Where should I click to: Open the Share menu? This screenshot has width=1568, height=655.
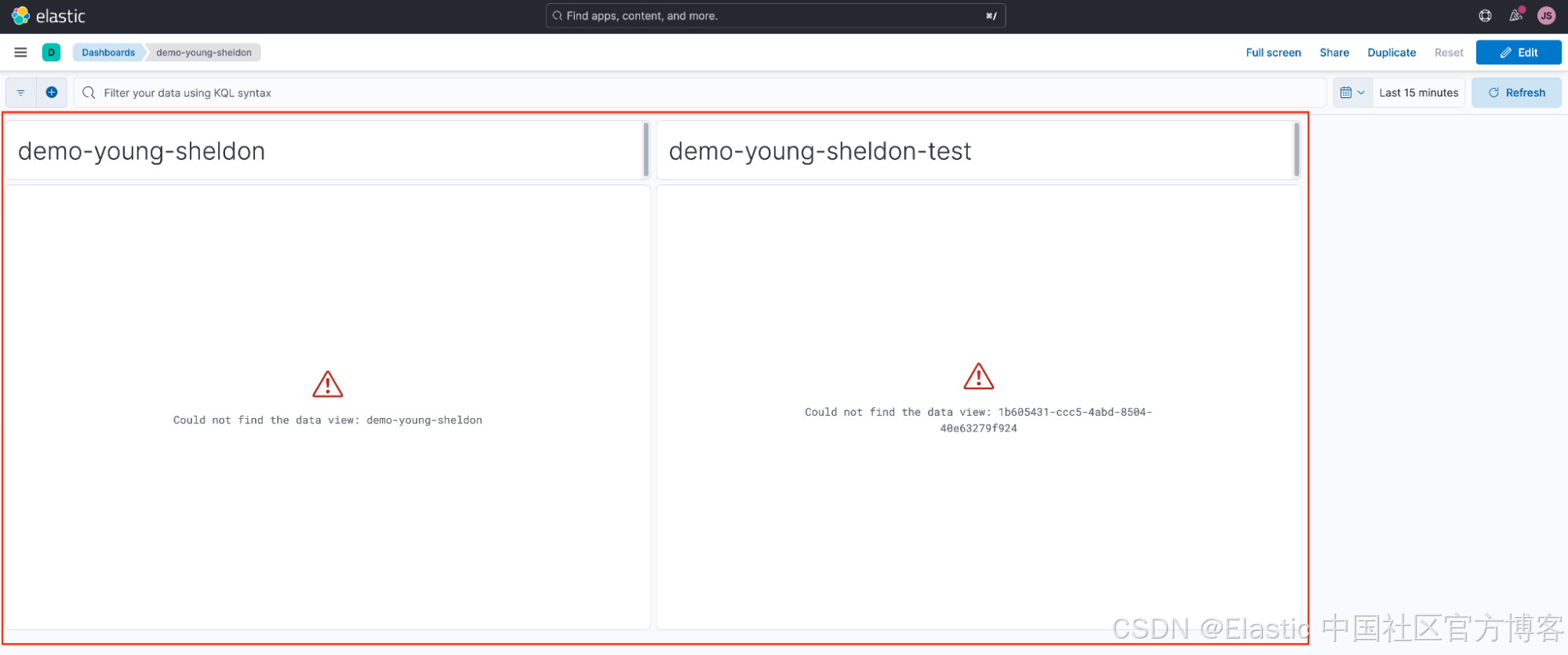point(1334,53)
